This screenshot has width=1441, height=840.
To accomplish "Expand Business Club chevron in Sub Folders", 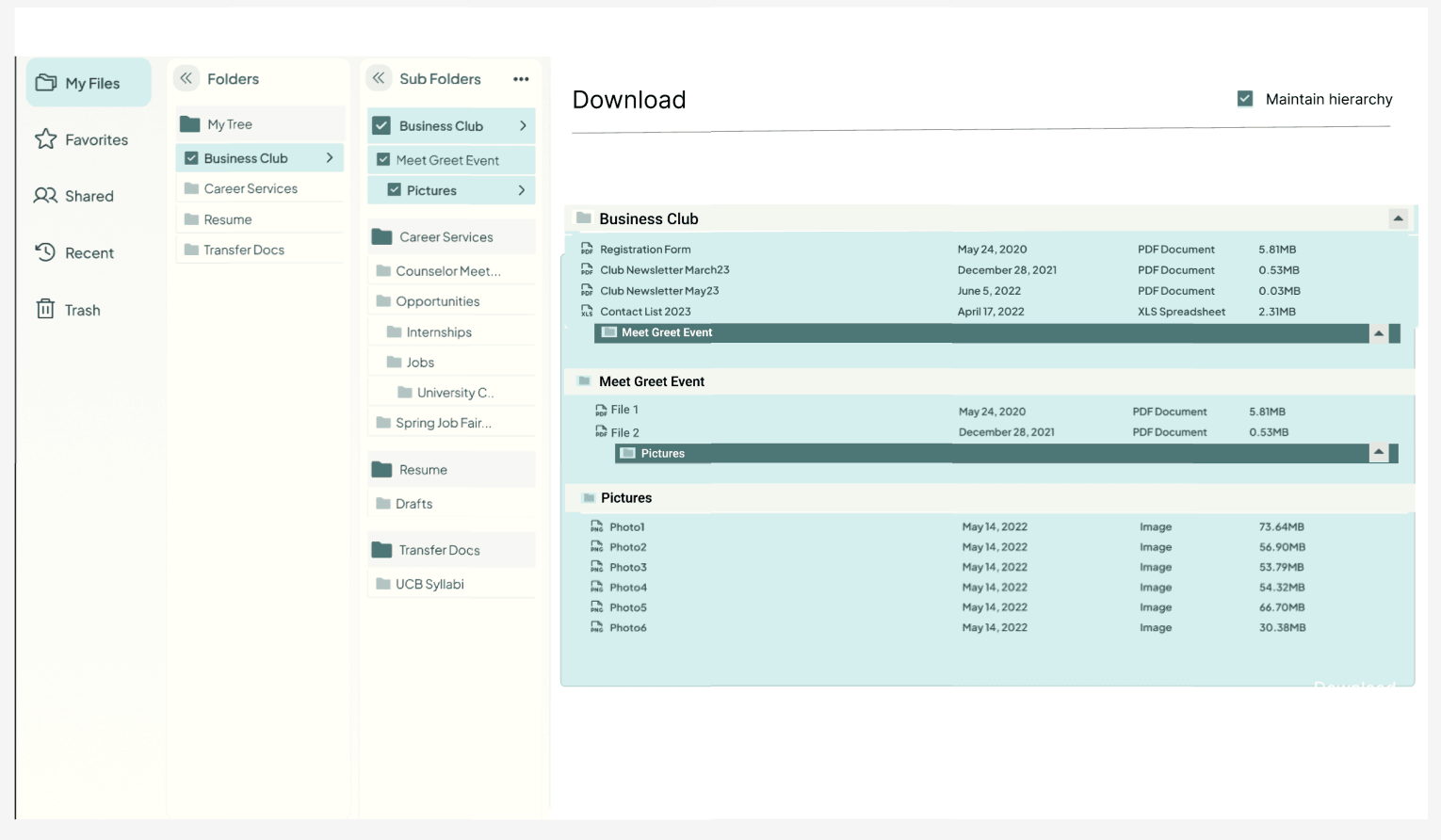I will click(x=523, y=125).
